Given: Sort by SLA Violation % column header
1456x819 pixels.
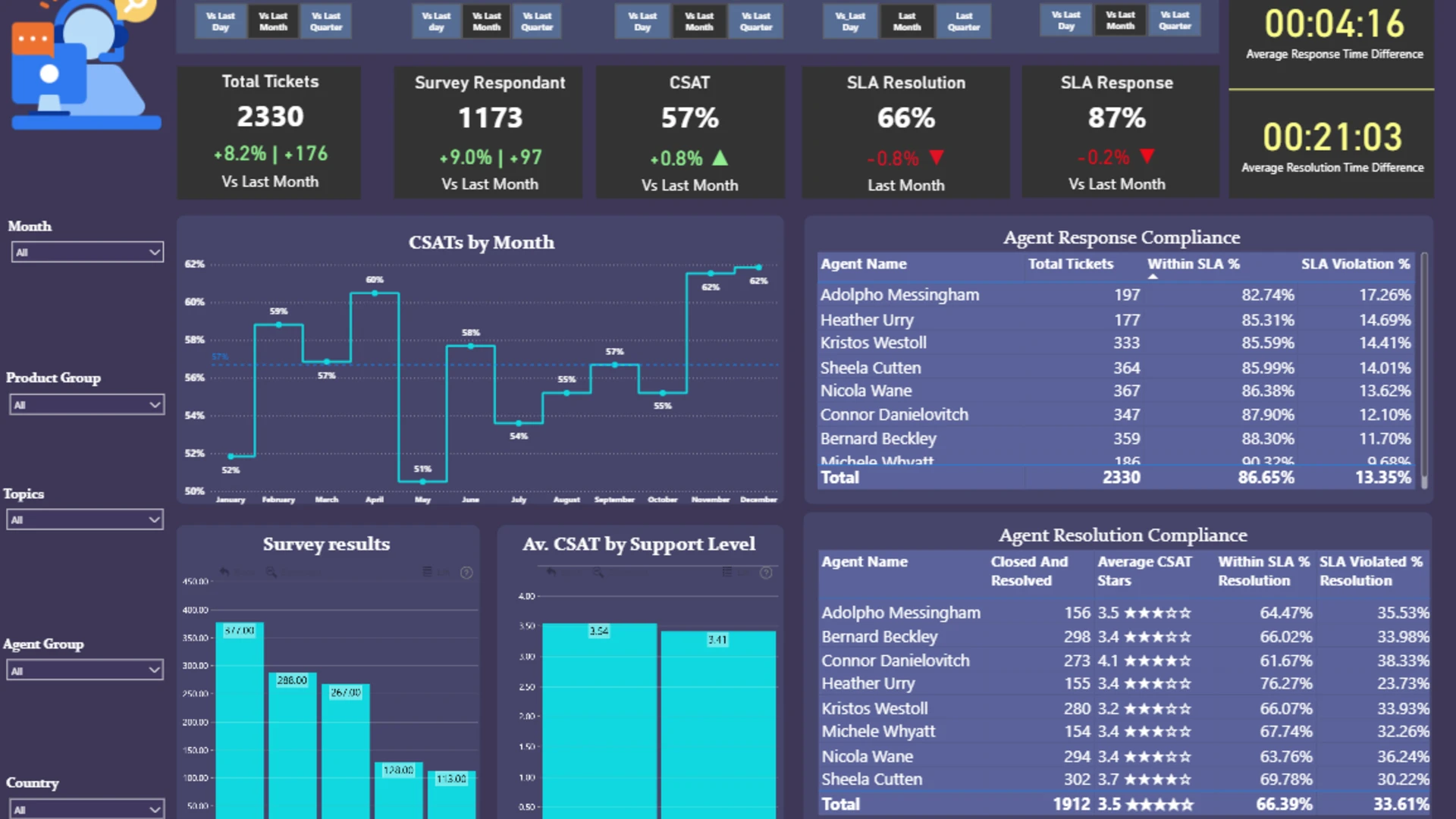Looking at the screenshot, I should [1355, 264].
